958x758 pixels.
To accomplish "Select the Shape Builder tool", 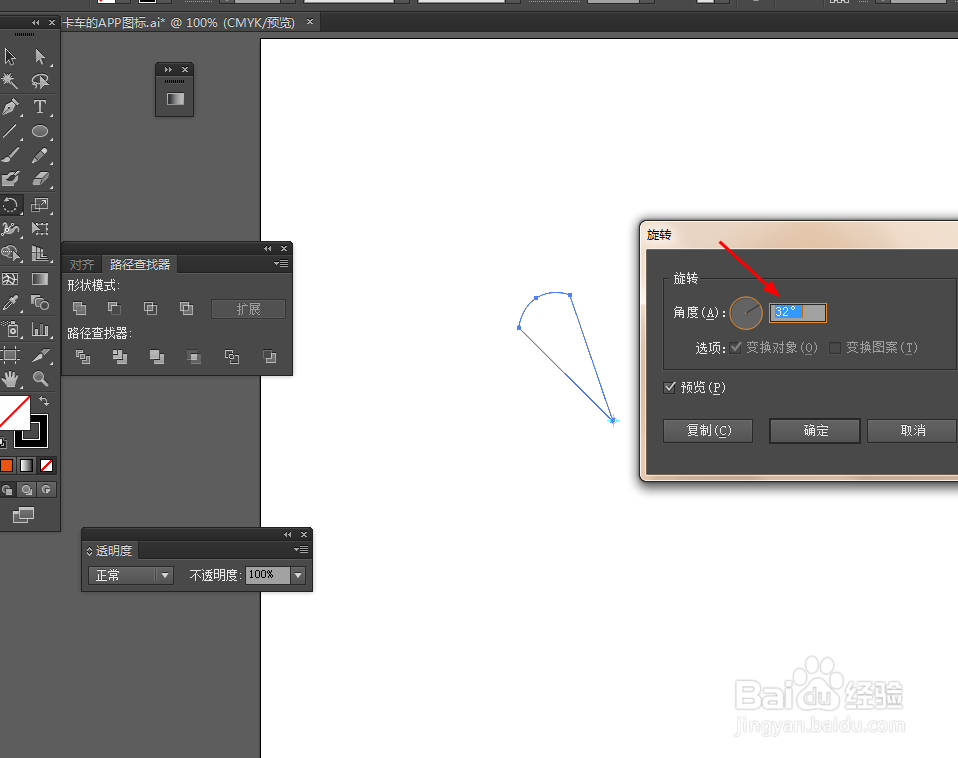I will coord(10,253).
